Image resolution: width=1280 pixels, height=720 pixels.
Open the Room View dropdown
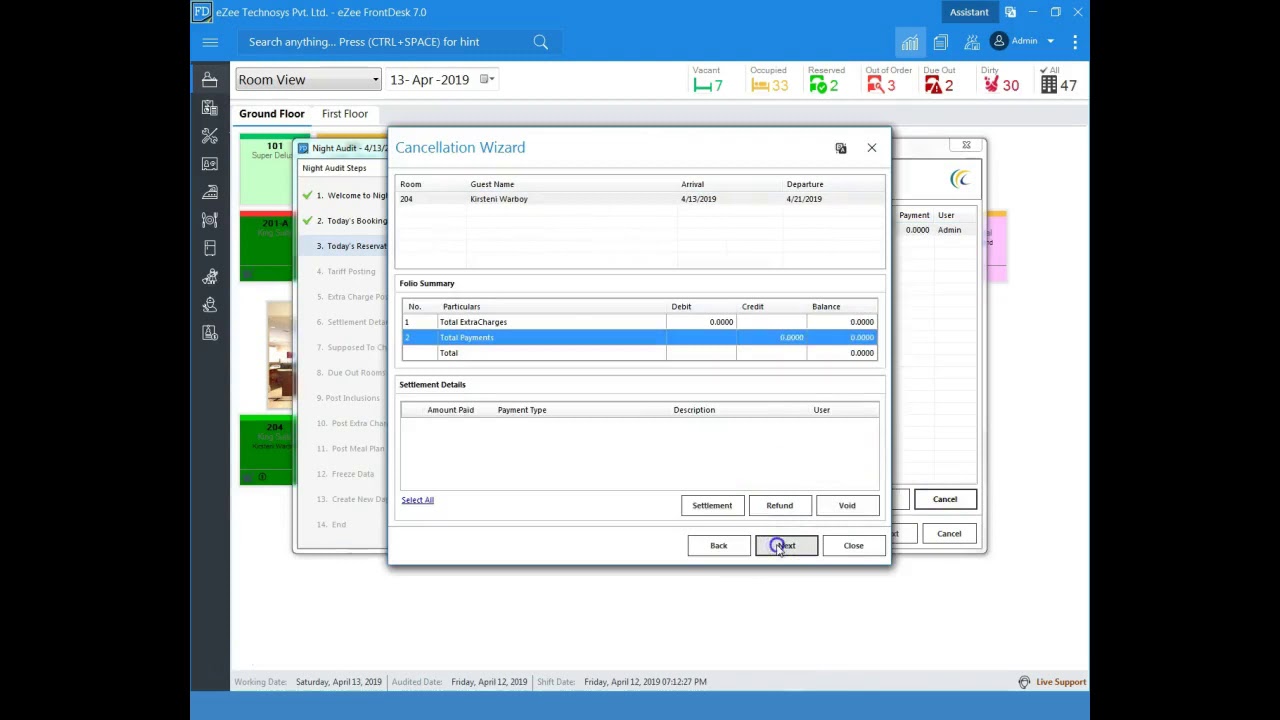tap(308, 80)
